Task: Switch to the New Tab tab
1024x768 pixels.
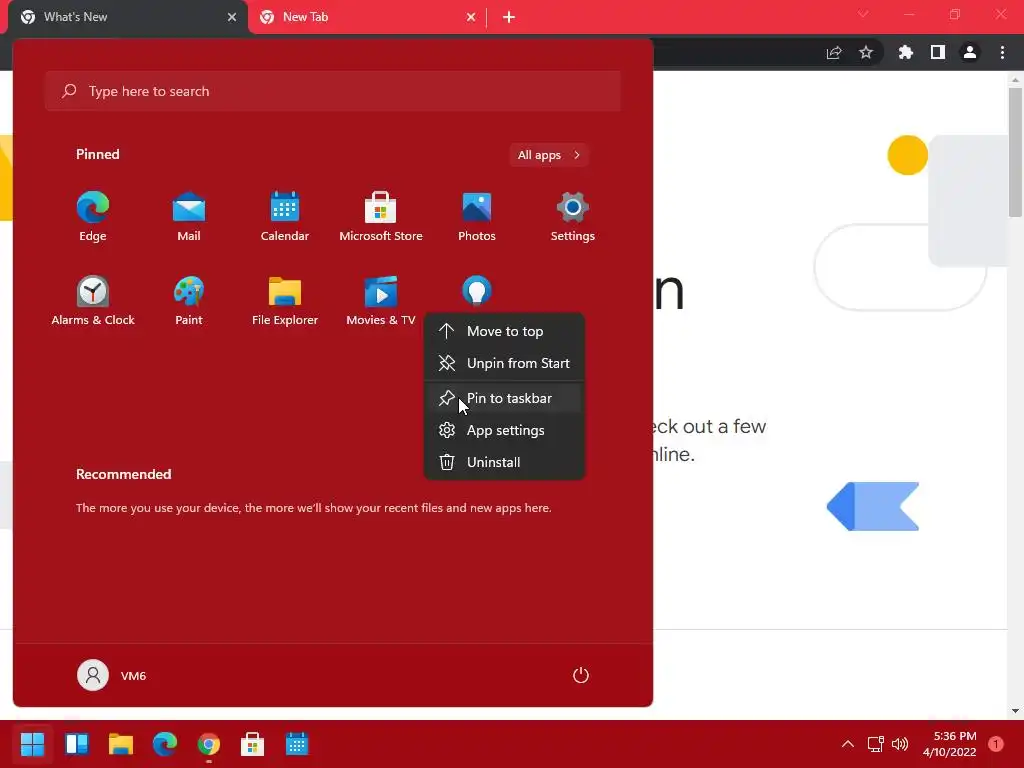Action: (x=366, y=17)
